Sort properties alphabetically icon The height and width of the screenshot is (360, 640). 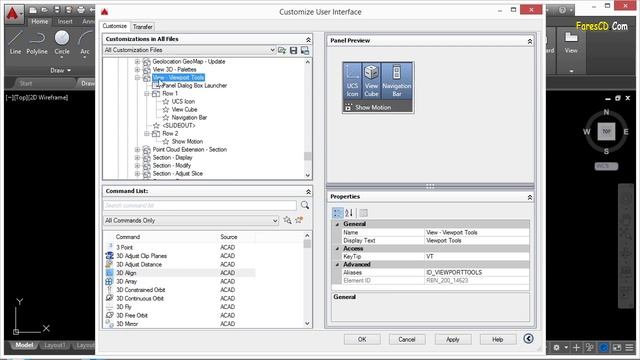point(349,213)
